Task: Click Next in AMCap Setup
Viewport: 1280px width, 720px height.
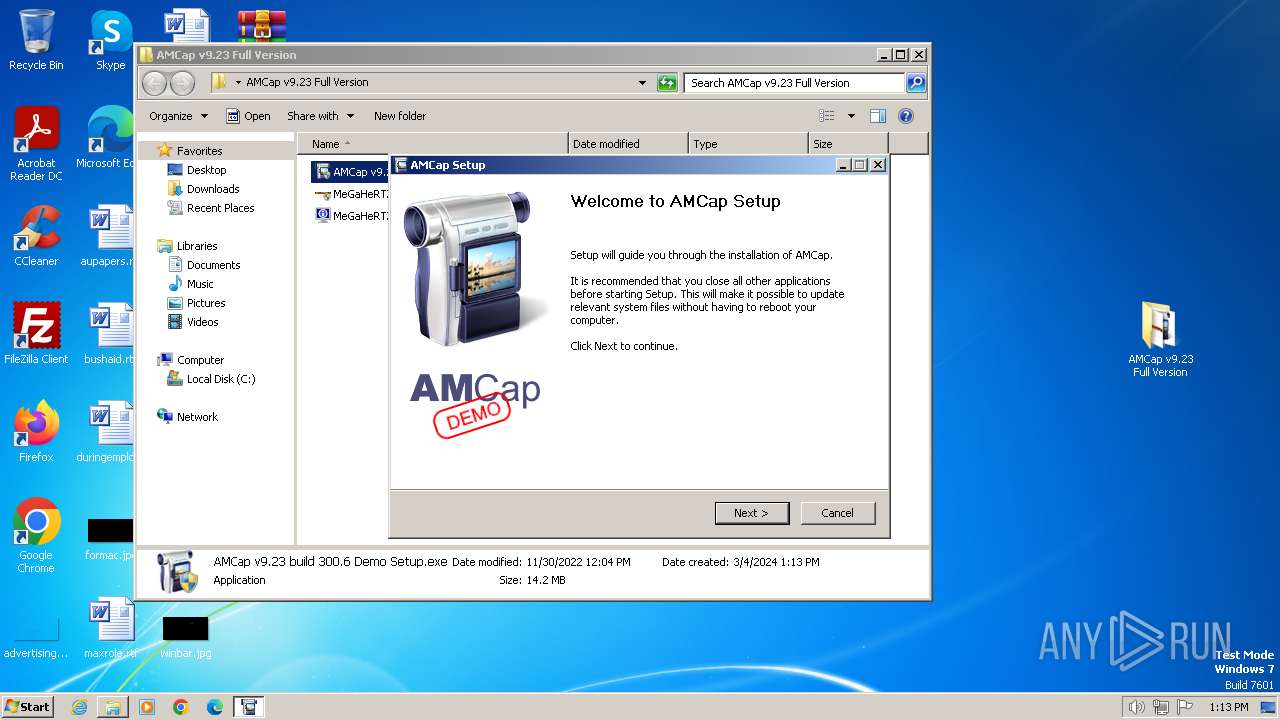Action: point(752,513)
